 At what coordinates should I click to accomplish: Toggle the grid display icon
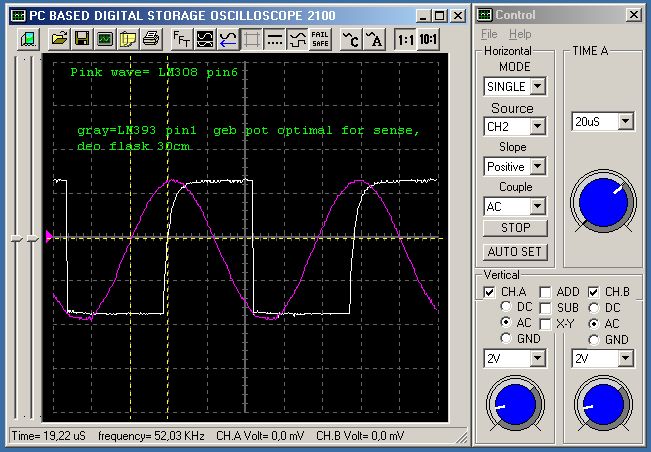pyautogui.click(x=251, y=39)
